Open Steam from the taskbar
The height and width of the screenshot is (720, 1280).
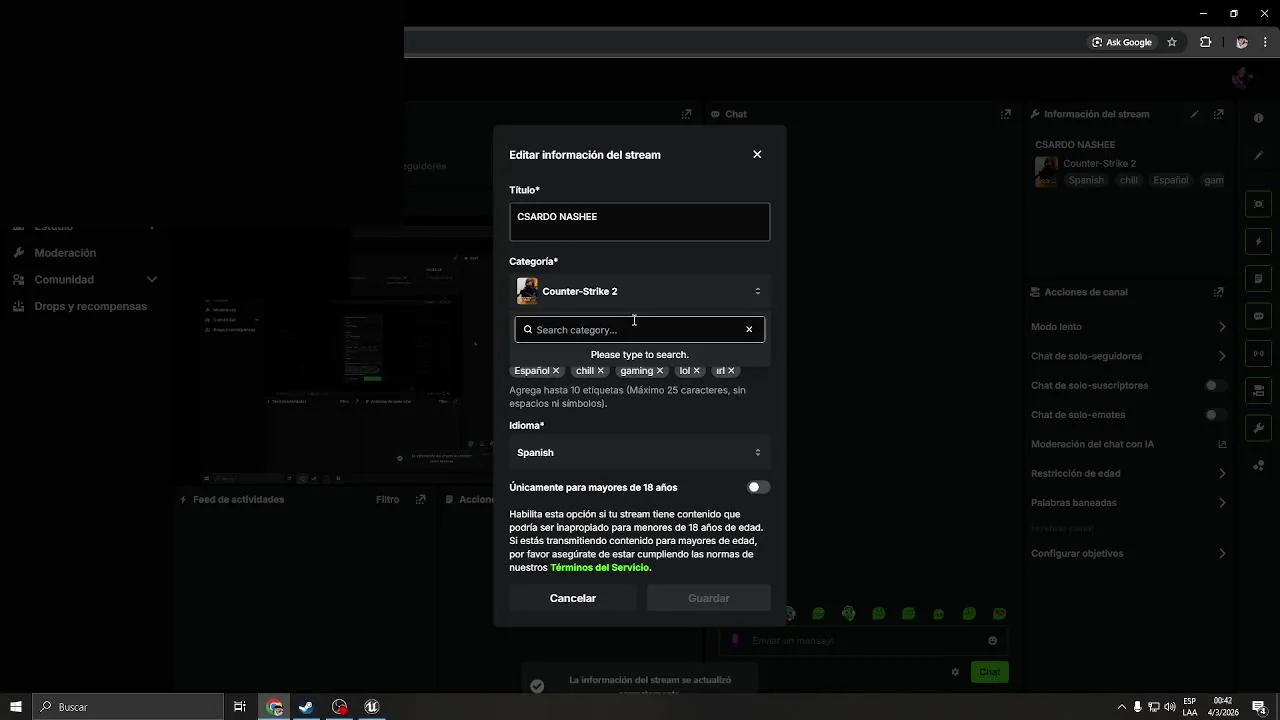pyautogui.click(x=306, y=707)
